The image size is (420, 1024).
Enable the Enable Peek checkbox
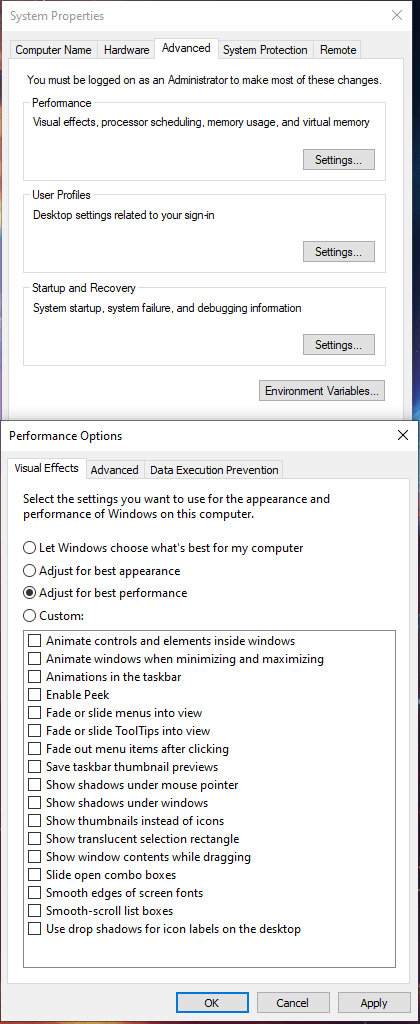coord(34,695)
